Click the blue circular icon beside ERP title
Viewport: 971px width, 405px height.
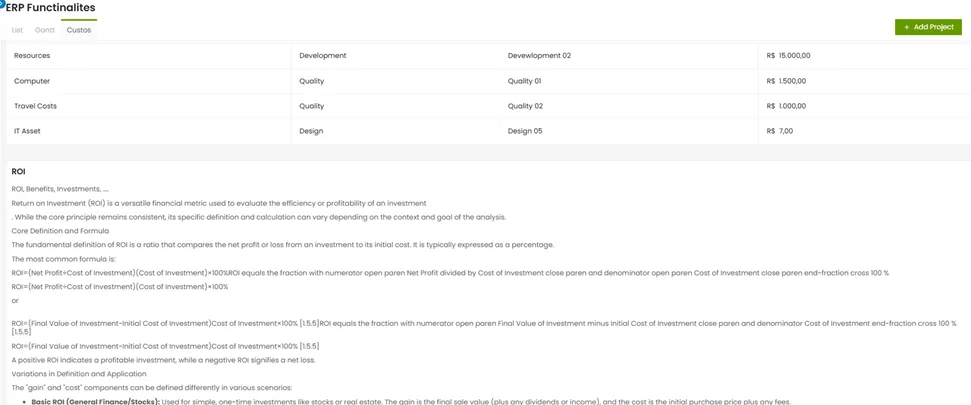pyautogui.click(x=2, y=2)
